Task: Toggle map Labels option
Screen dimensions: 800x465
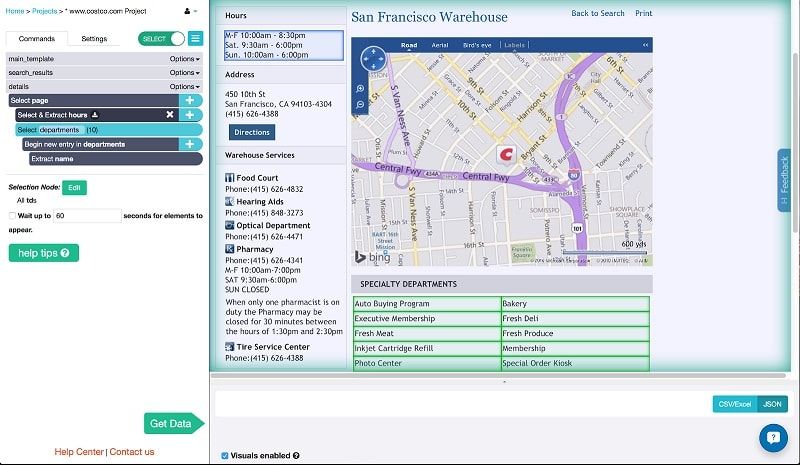Action: click(514, 45)
